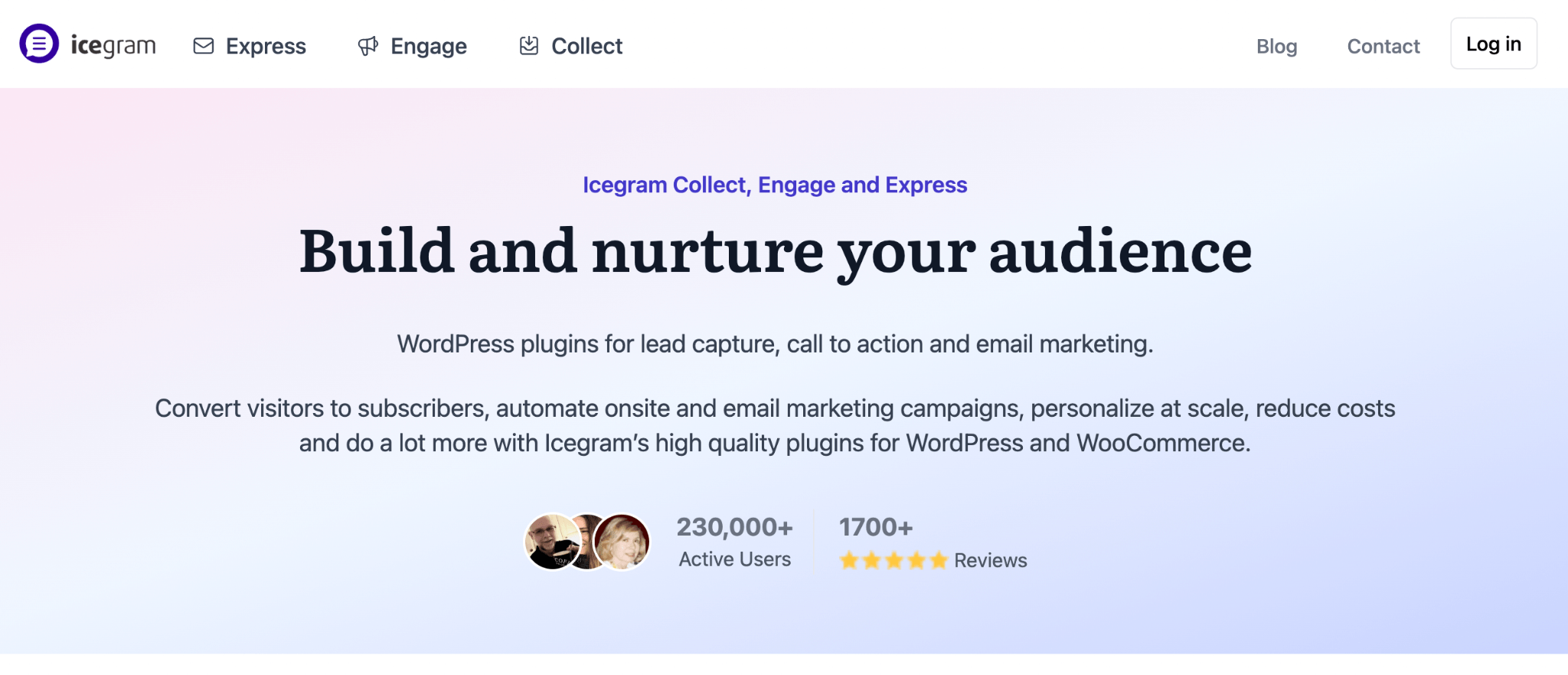Open the Engage navigation item
This screenshot has height=675, width=1568.
tap(429, 46)
